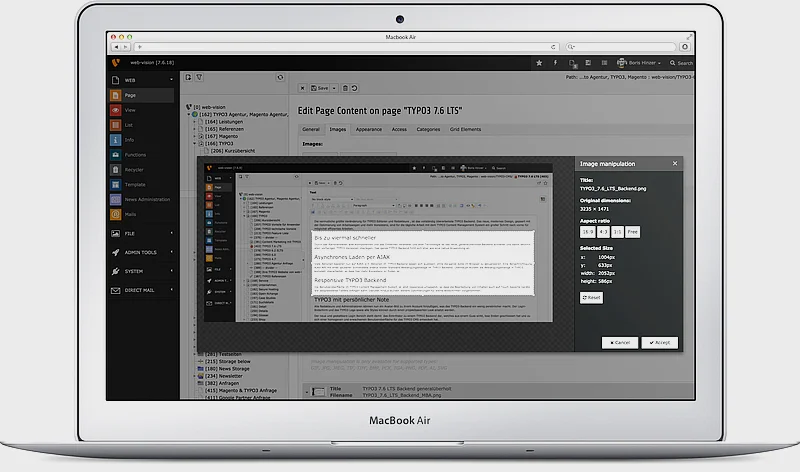
Task: Open clear cache lightning bolt menu
Action: [555, 63]
